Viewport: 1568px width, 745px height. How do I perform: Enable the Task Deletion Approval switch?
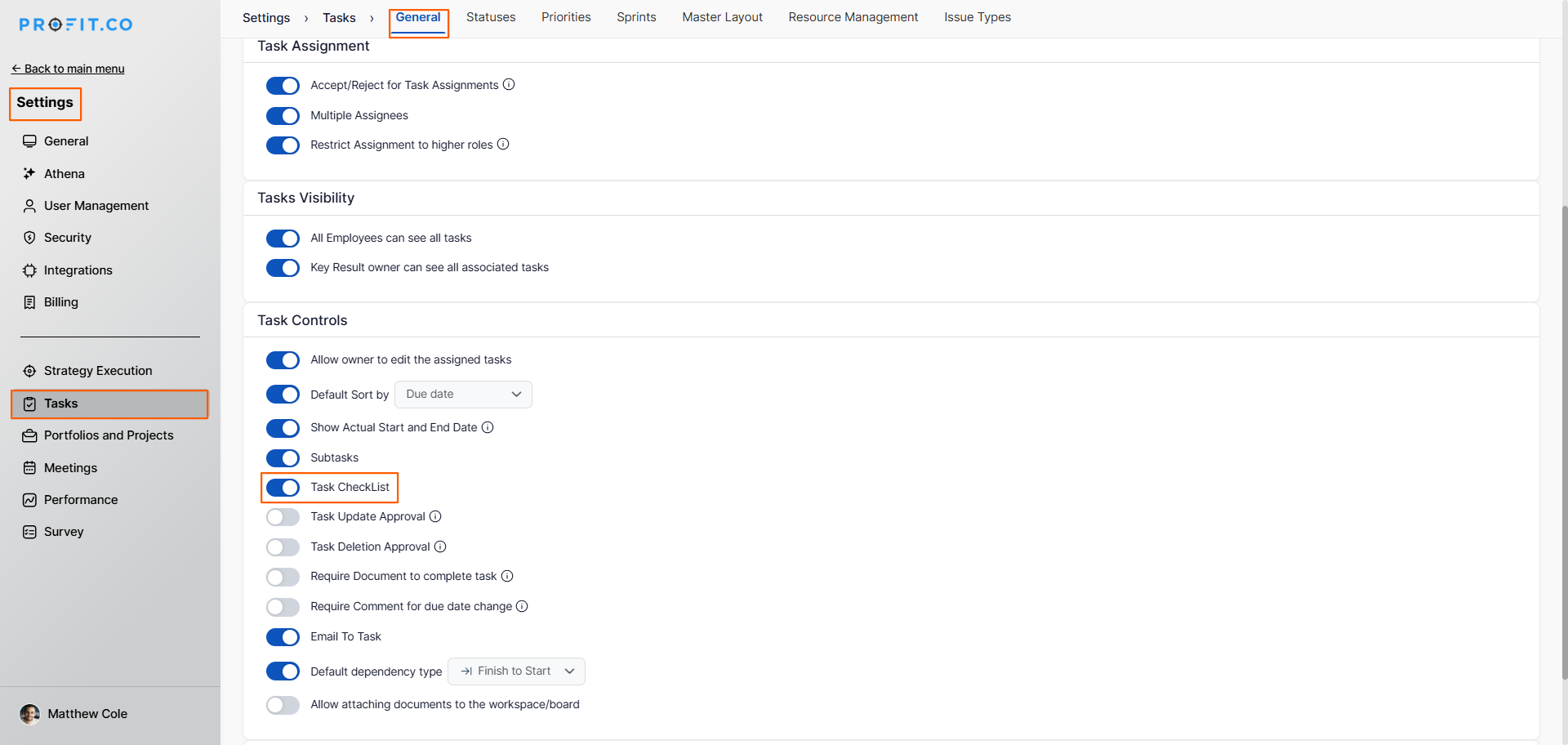[x=283, y=547]
